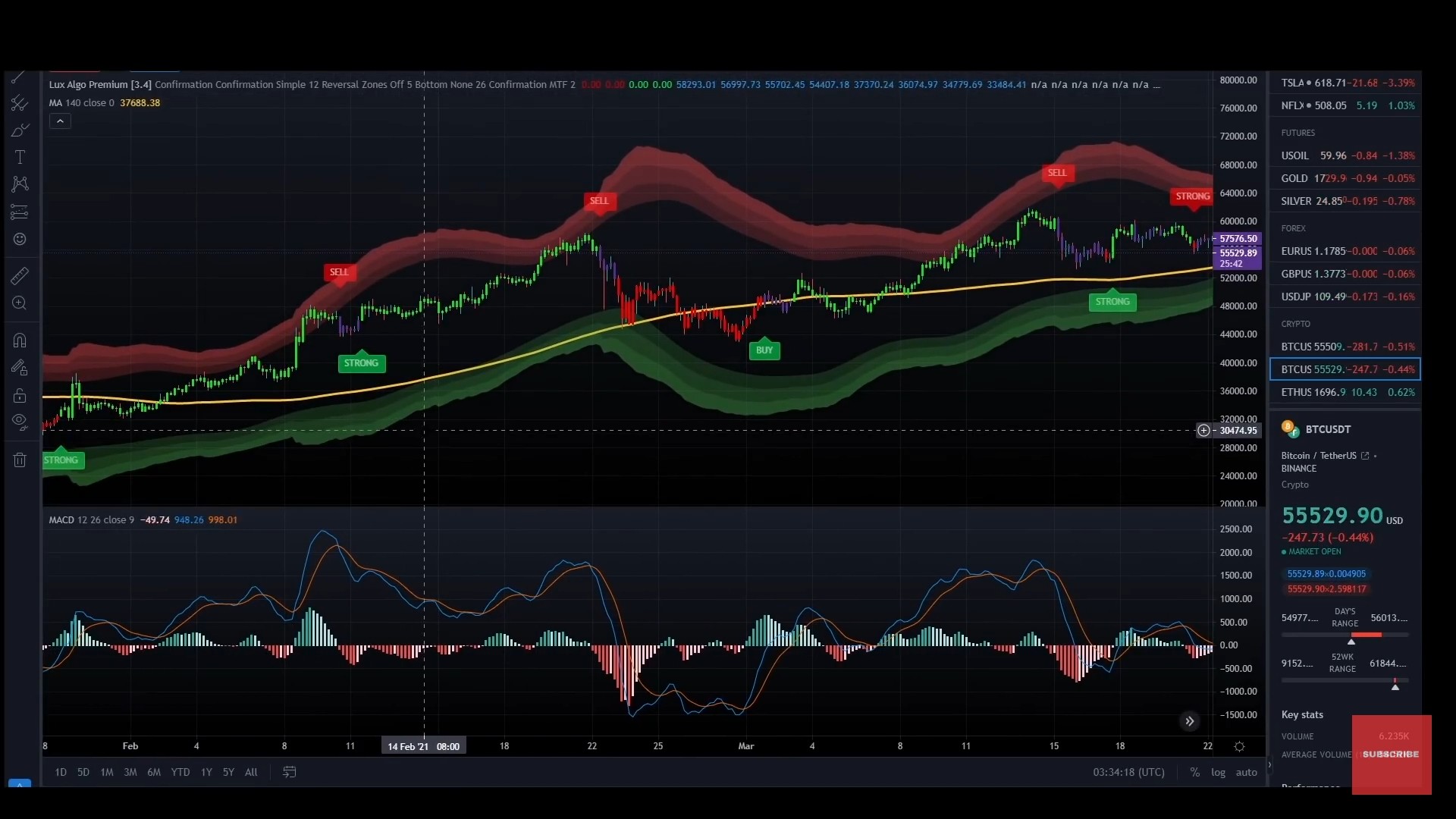Collapse the indicator legend chevron
The height and width of the screenshot is (819, 1456).
(60, 121)
